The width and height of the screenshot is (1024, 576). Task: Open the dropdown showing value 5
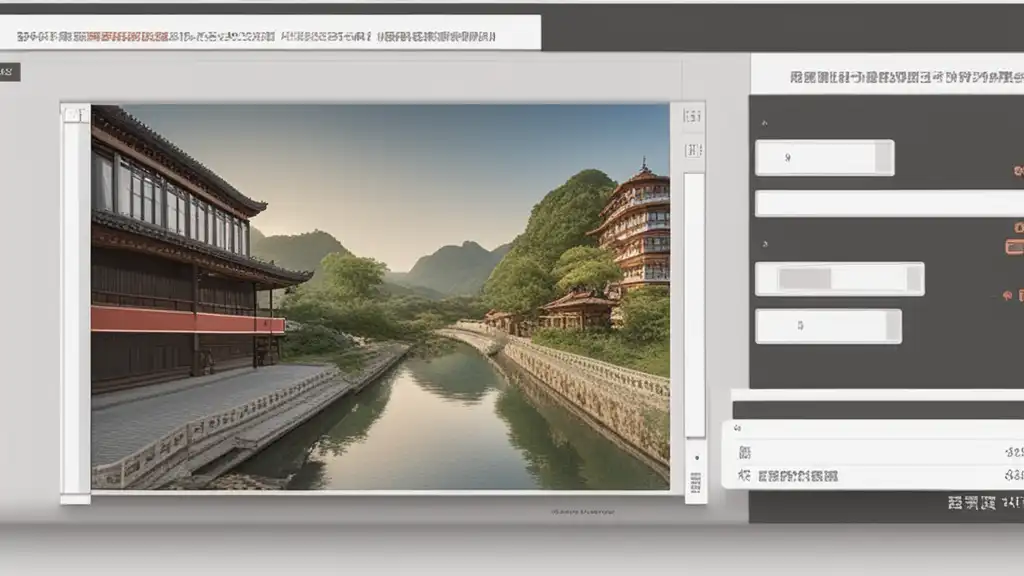828,326
